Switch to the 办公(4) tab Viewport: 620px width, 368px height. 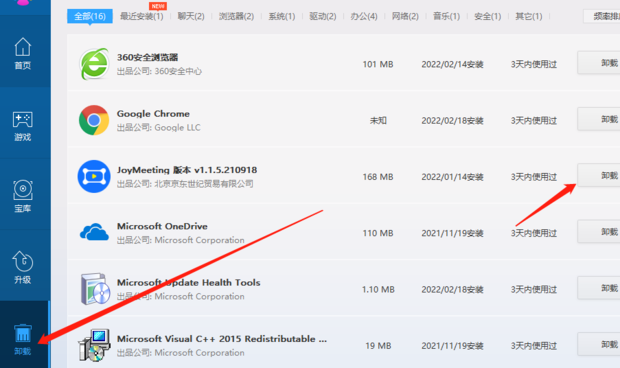point(364,16)
